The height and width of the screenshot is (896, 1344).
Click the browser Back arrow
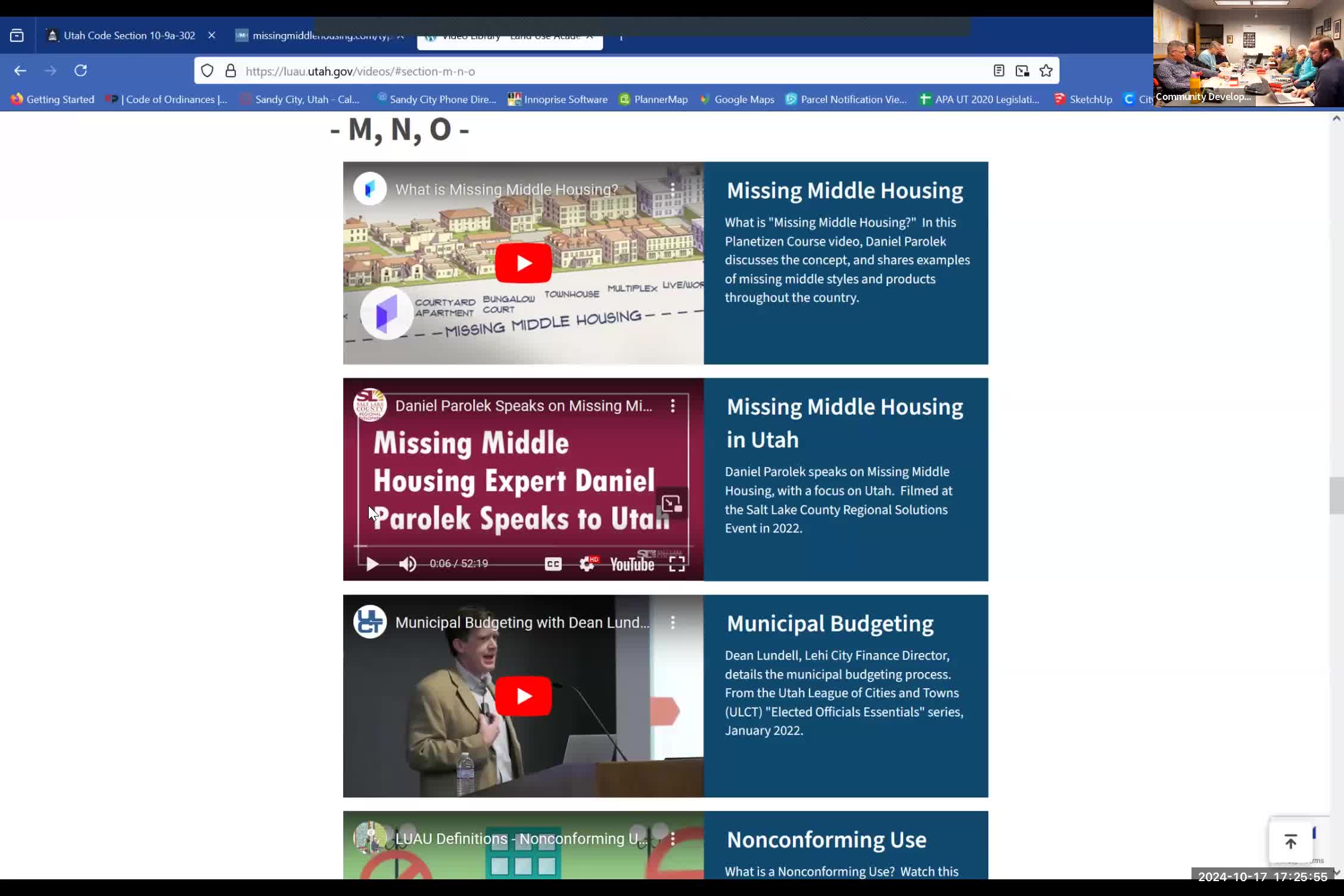(20, 71)
